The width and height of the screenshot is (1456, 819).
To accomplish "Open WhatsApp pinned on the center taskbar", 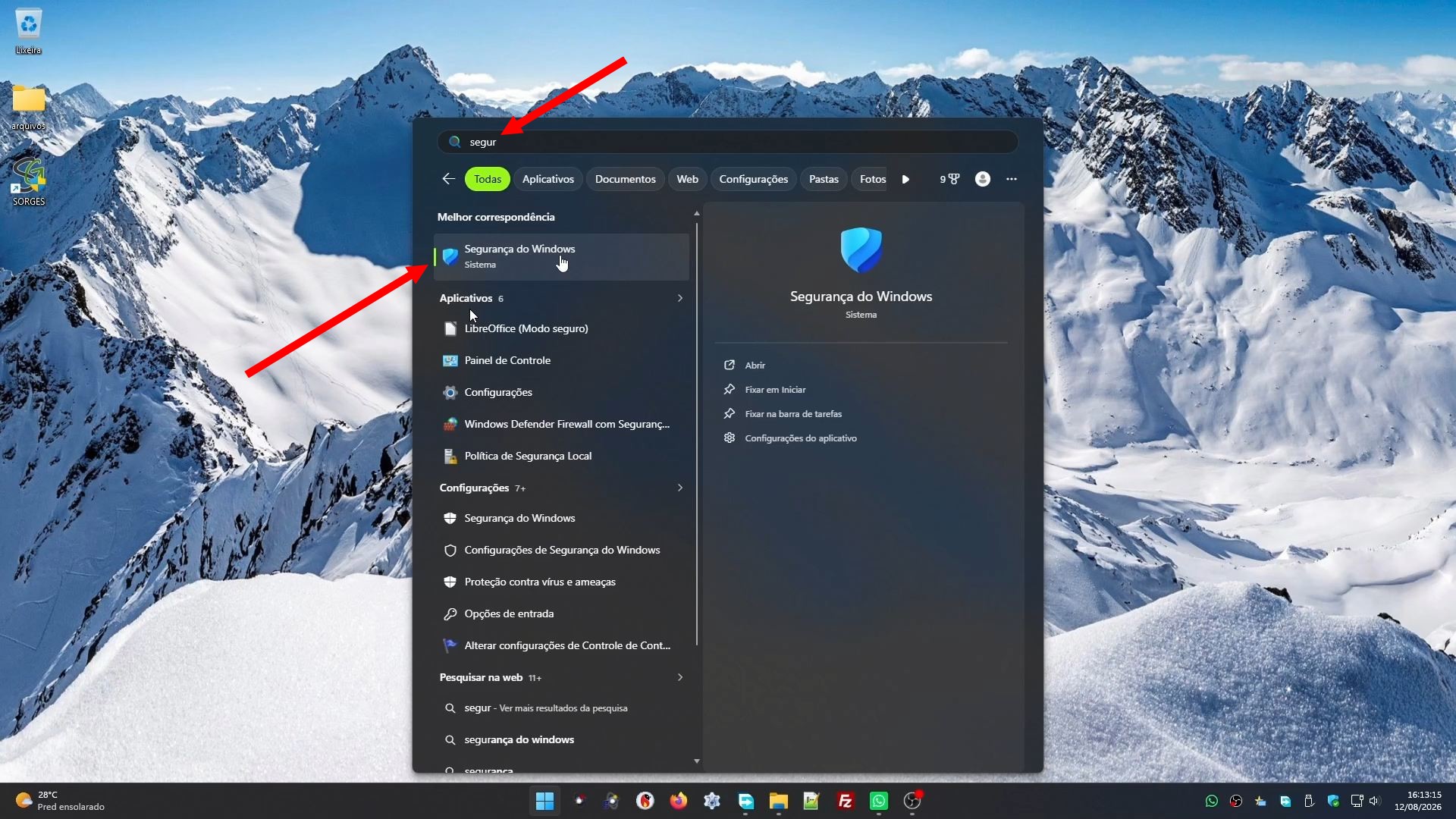I will click(x=878, y=801).
